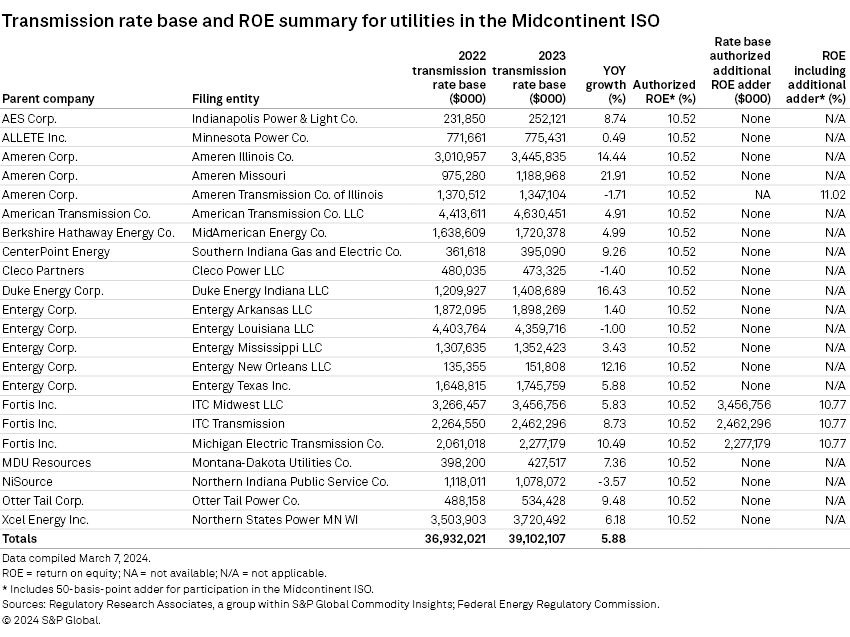The height and width of the screenshot is (637, 850).
Task: Select the Minnesota Power Co. filing entity
Action: click(250, 137)
